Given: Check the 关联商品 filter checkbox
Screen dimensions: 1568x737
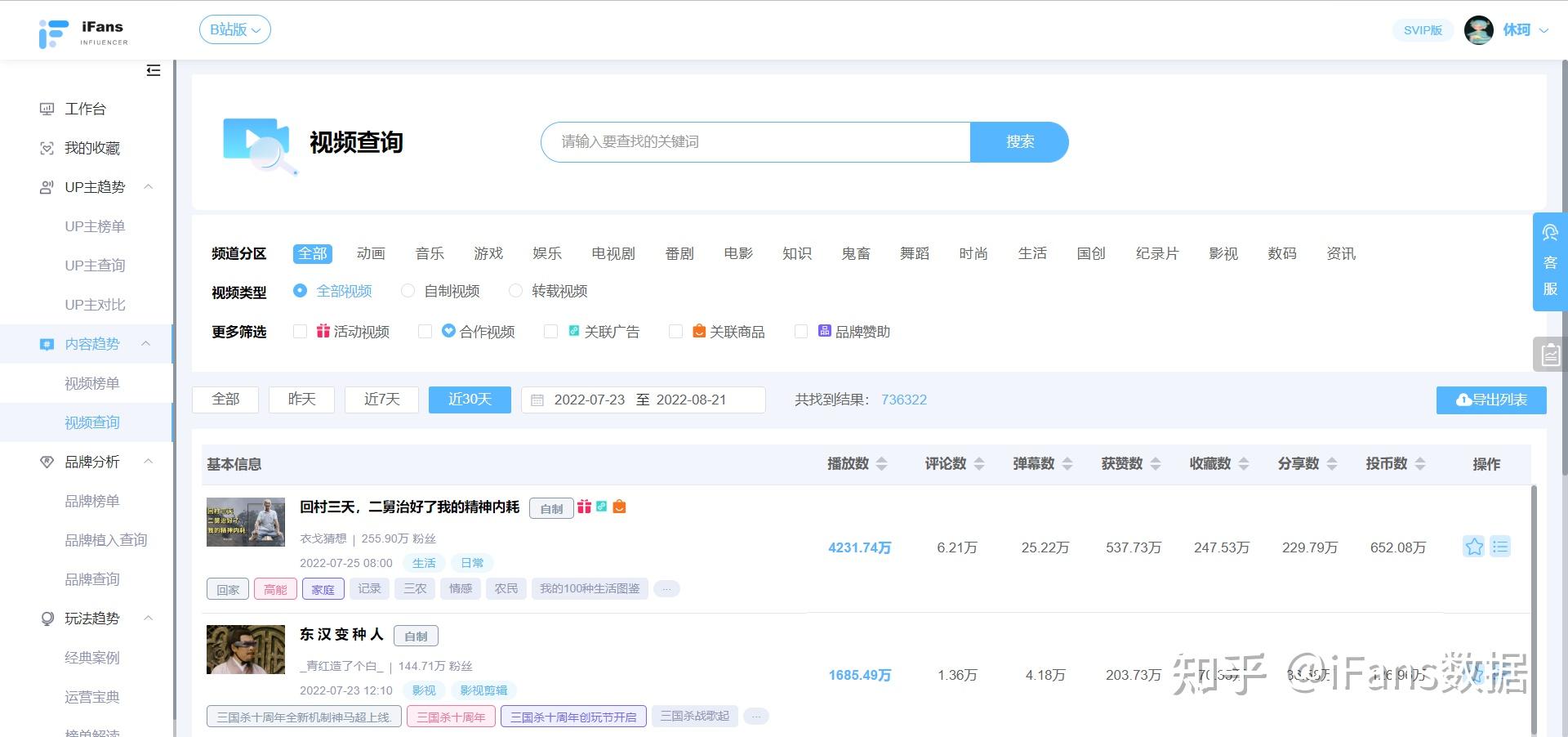Looking at the screenshot, I should [x=675, y=332].
